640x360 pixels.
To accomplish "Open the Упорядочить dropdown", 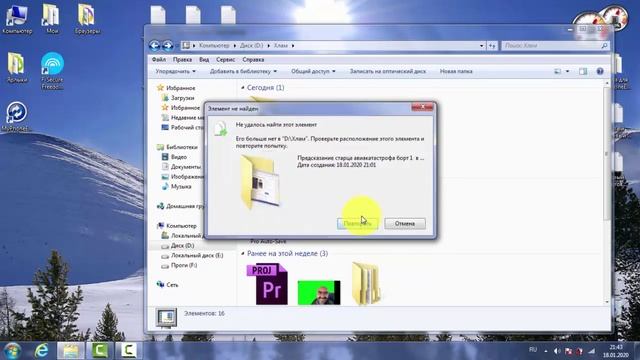I will coord(176,71).
